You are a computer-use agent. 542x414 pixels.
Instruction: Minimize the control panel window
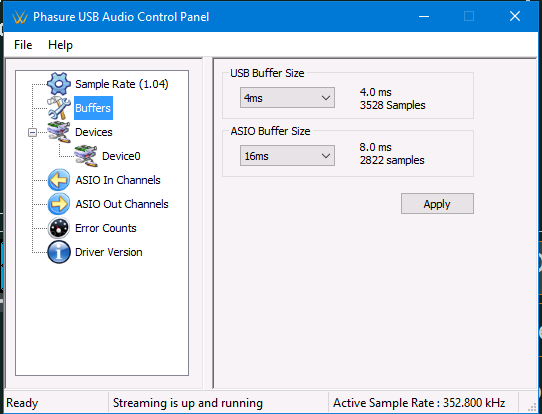coord(424,16)
